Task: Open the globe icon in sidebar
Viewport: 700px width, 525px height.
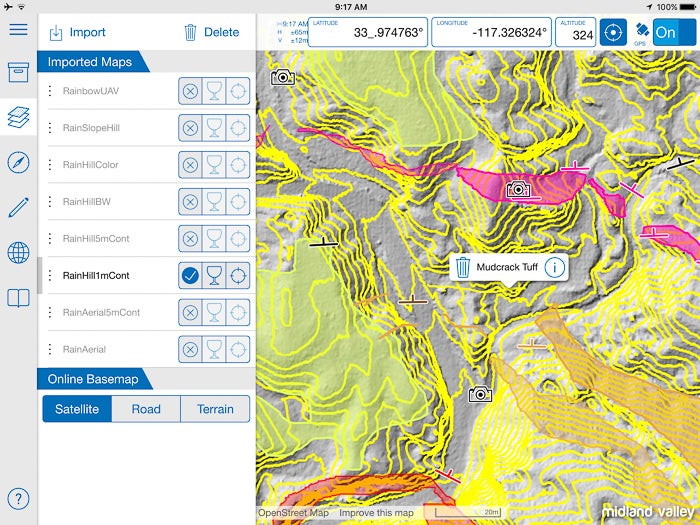Action: (x=18, y=253)
